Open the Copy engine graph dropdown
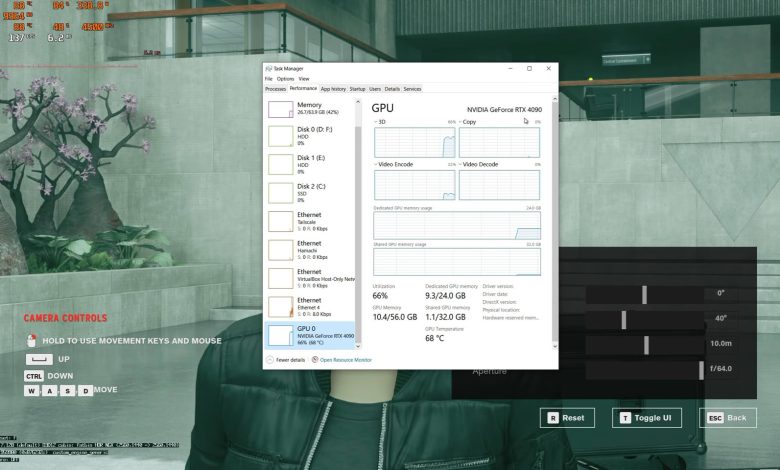 coord(460,122)
